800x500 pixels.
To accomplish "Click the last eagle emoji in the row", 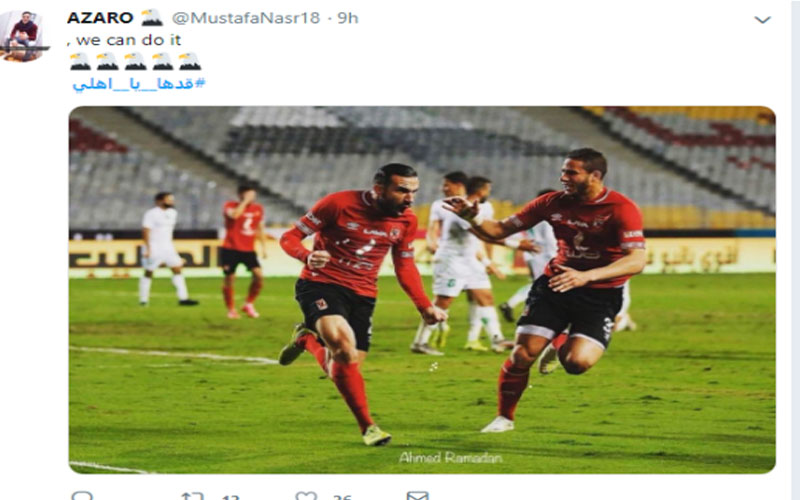I will point(190,61).
